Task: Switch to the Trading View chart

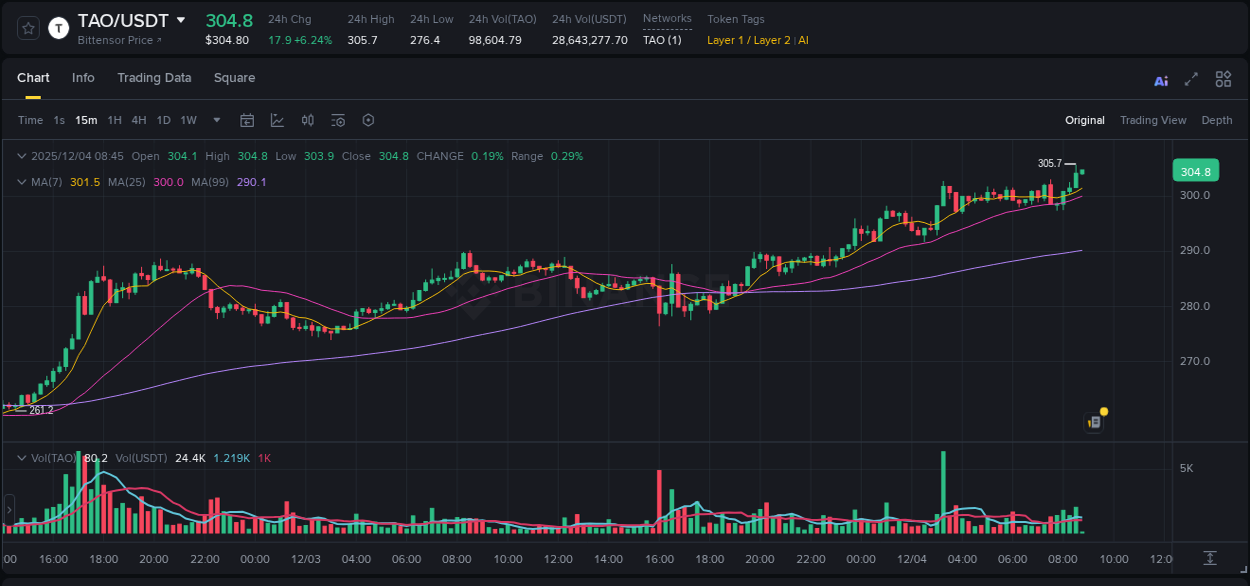Action: click(x=1153, y=120)
